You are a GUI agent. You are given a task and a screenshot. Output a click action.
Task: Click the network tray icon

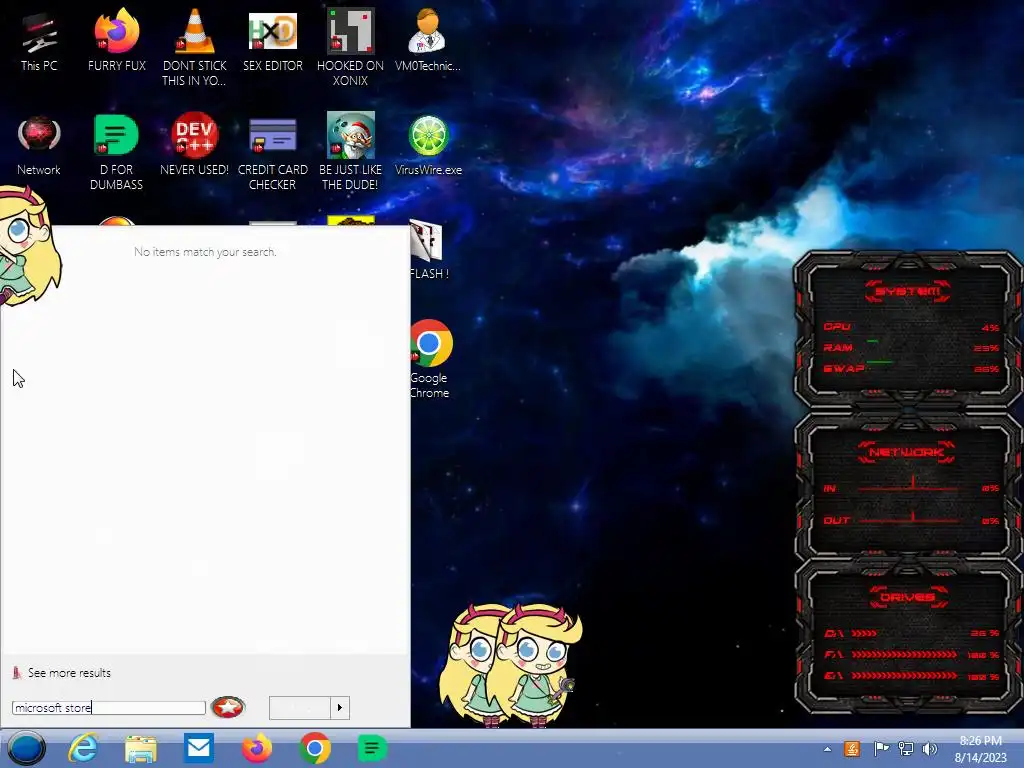tap(906, 749)
